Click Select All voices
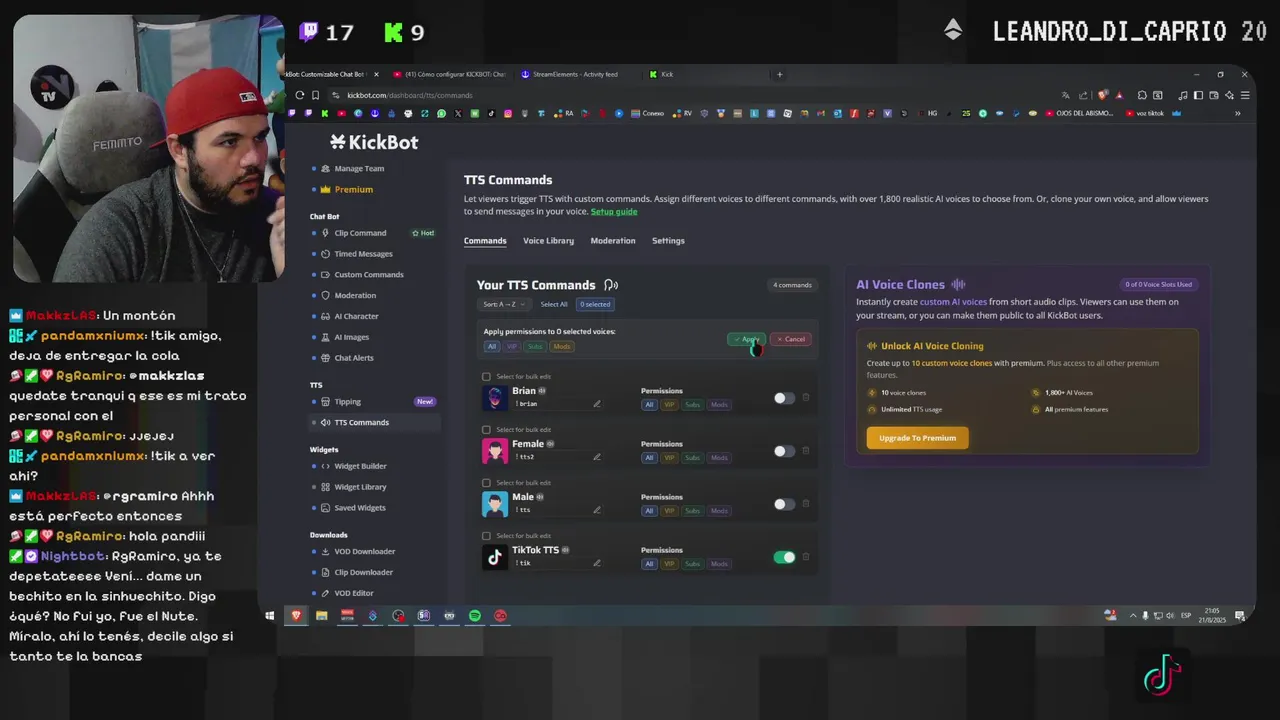1280x720 pixels. pos(554,304)
